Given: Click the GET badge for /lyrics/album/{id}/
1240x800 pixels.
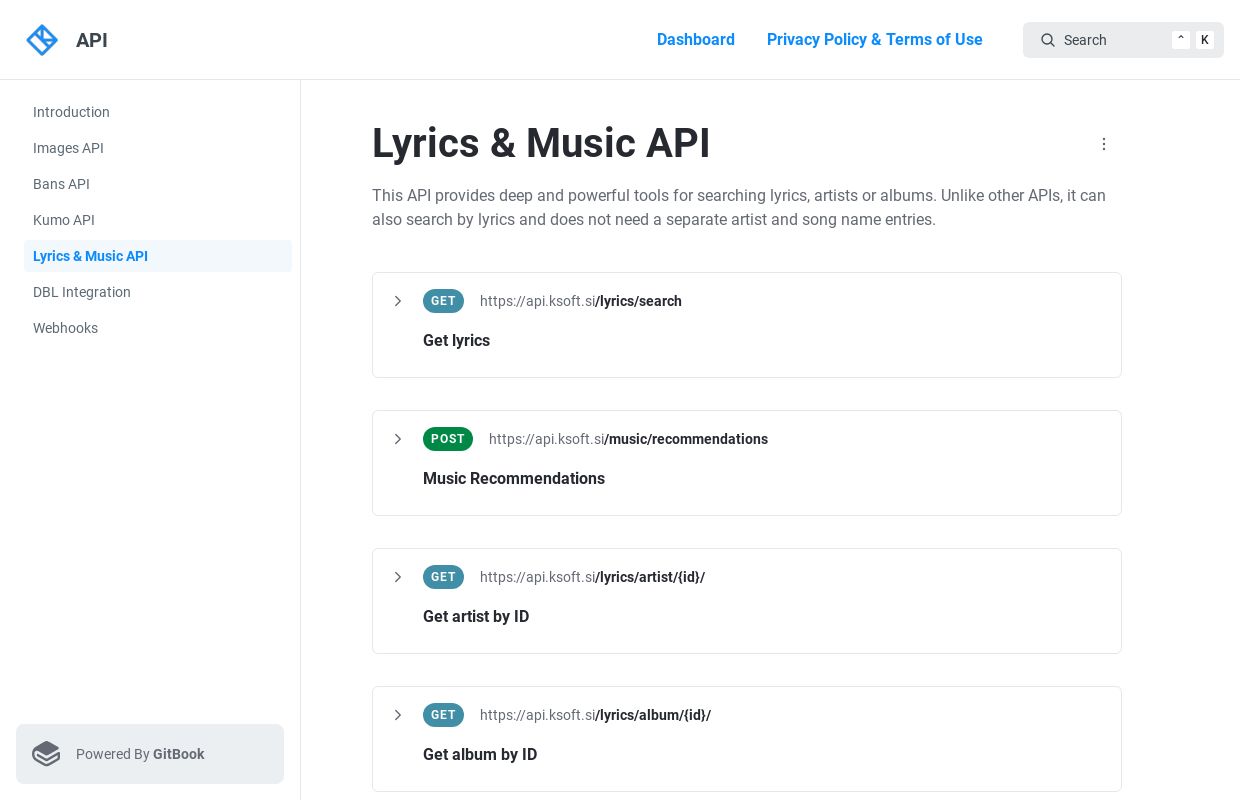Looking at the screenshot, I should coord(443,715).
